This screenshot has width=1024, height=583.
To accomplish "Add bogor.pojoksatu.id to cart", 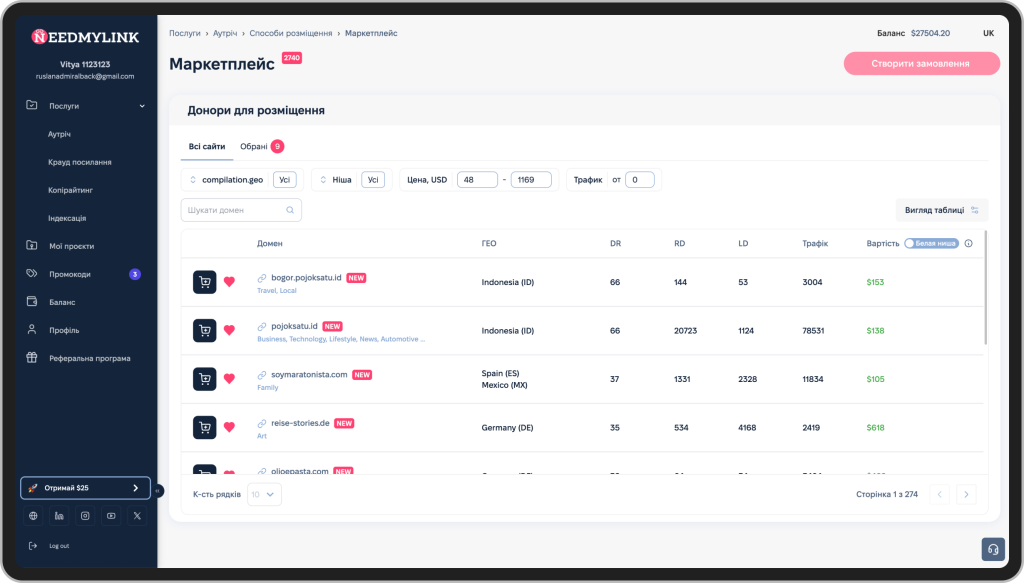I will tap(204, 282).
